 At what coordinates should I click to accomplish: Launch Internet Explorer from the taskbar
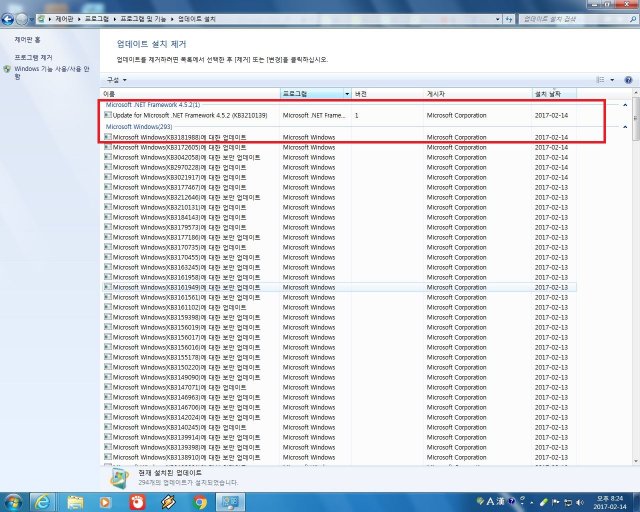click(42, 502)
